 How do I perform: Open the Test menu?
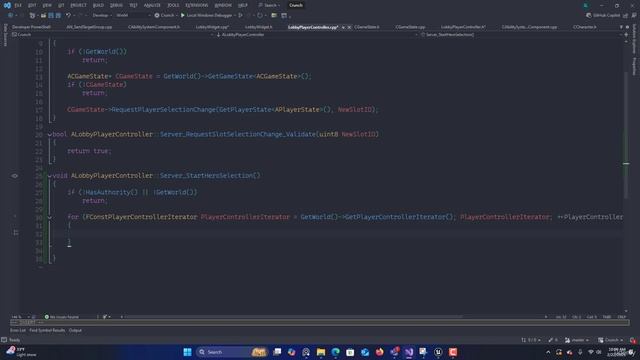[133, 5]
